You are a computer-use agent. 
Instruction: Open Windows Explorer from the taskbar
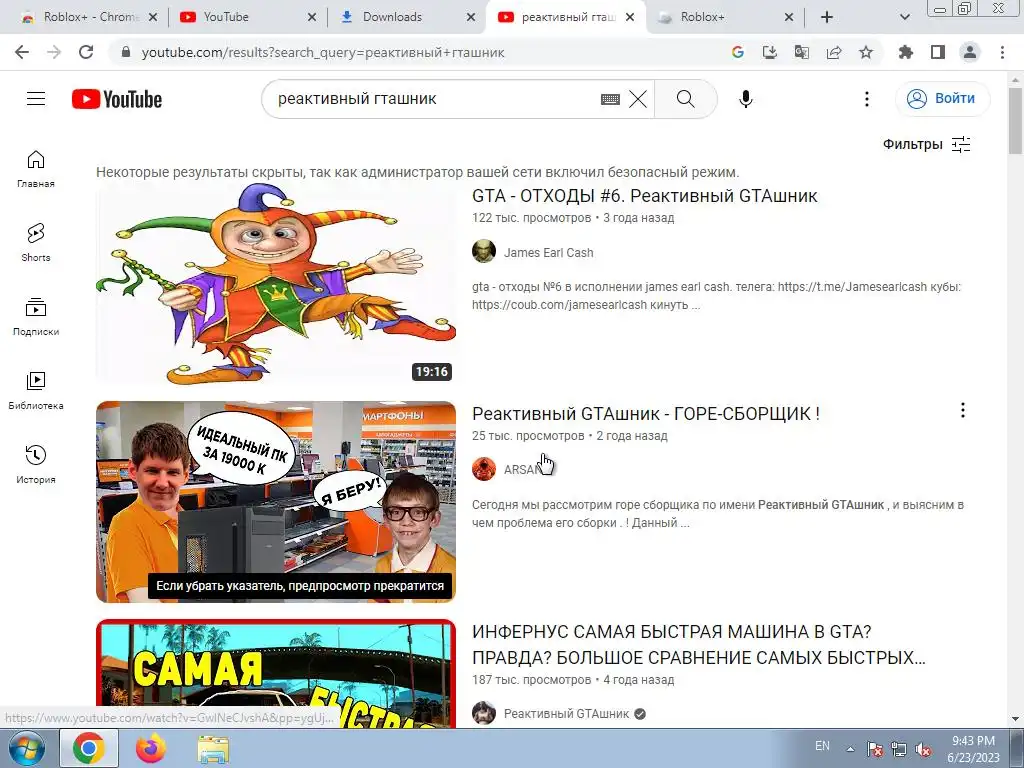pos(214,749)
